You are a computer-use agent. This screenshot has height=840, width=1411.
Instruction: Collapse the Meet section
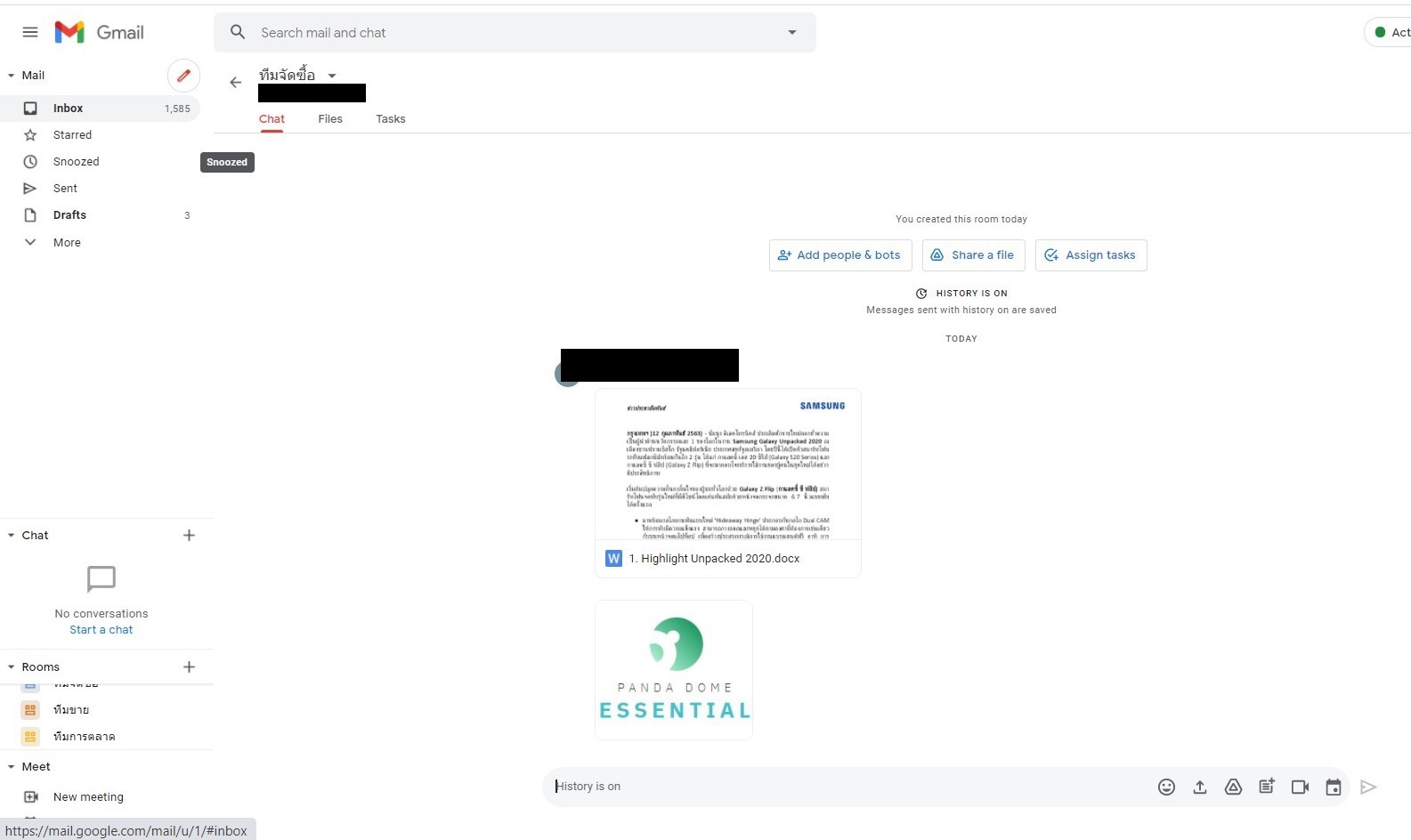12,767
